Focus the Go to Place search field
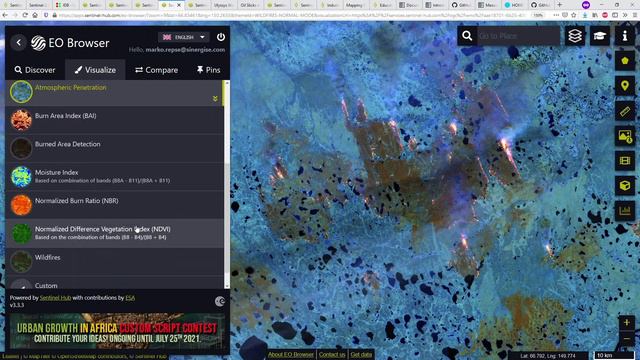The image size is (640, 360). pos(518,36)
